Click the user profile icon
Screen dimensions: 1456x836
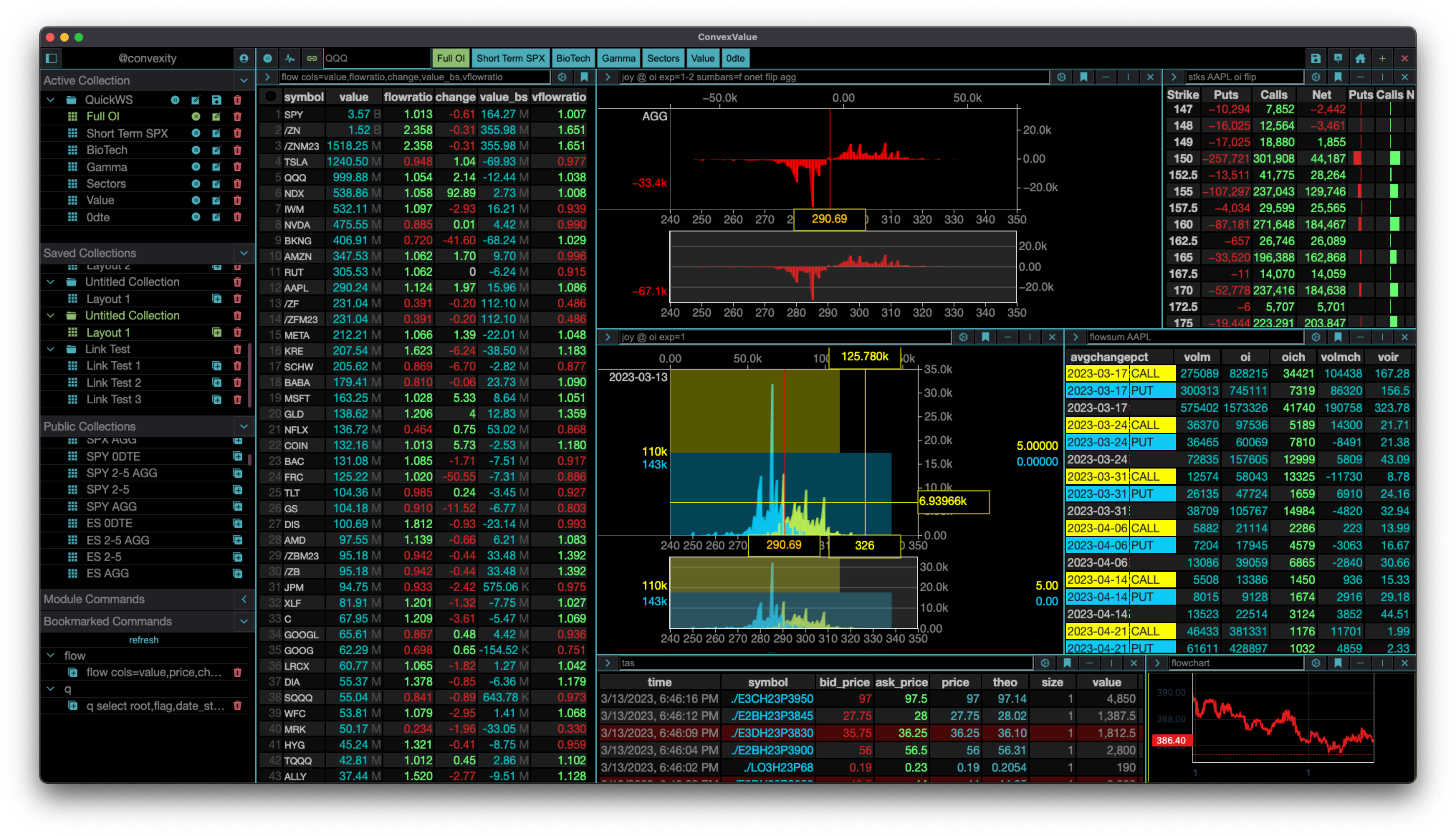pyautogui.click(x=243, y=58)
